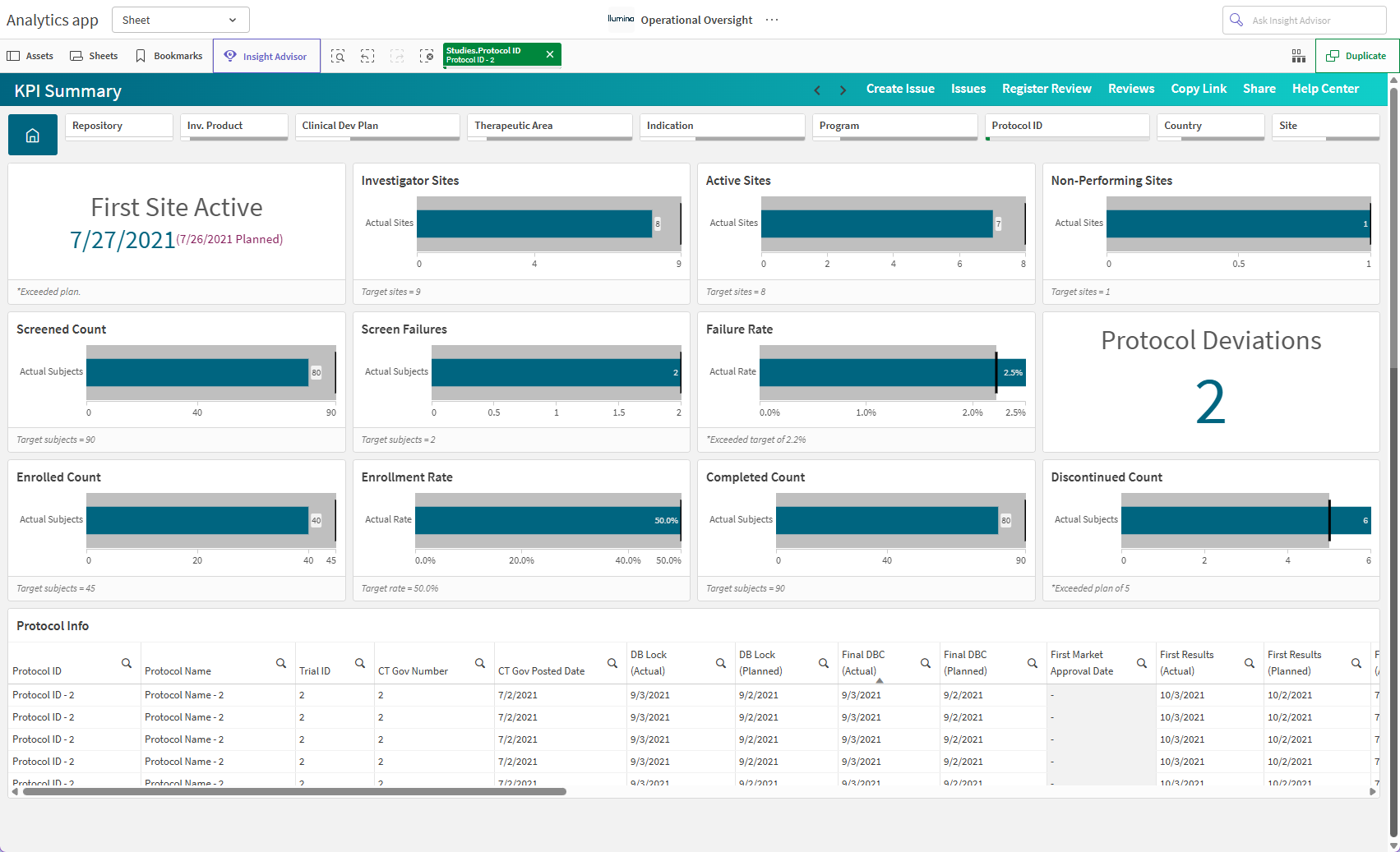Screen dimensions: 1400x852
Task: Expand the Repository filter
Action: click(119, 127)
